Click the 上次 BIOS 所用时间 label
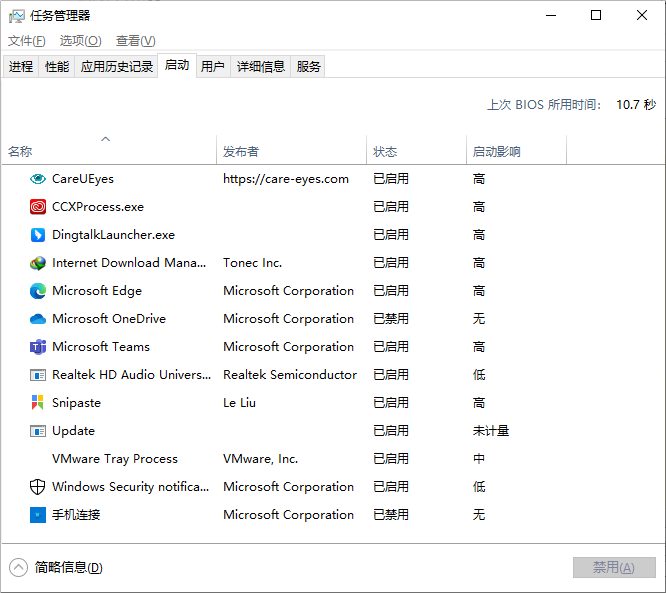Image resolution: width=666 pixels, height=593 pixels. coord(544,104)
